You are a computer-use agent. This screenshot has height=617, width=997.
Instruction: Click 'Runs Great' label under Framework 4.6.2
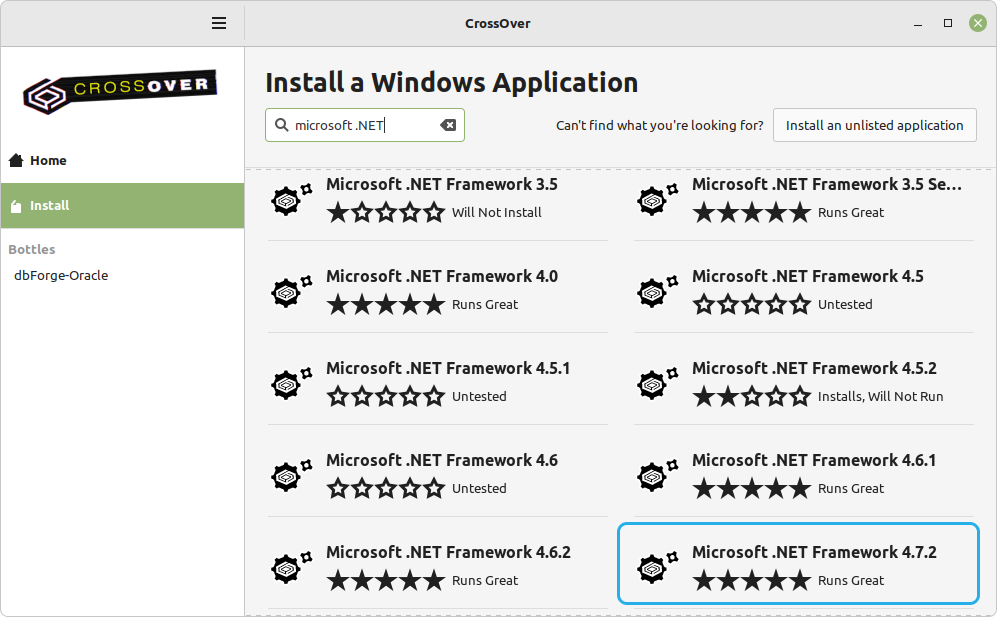pos(485,581)
